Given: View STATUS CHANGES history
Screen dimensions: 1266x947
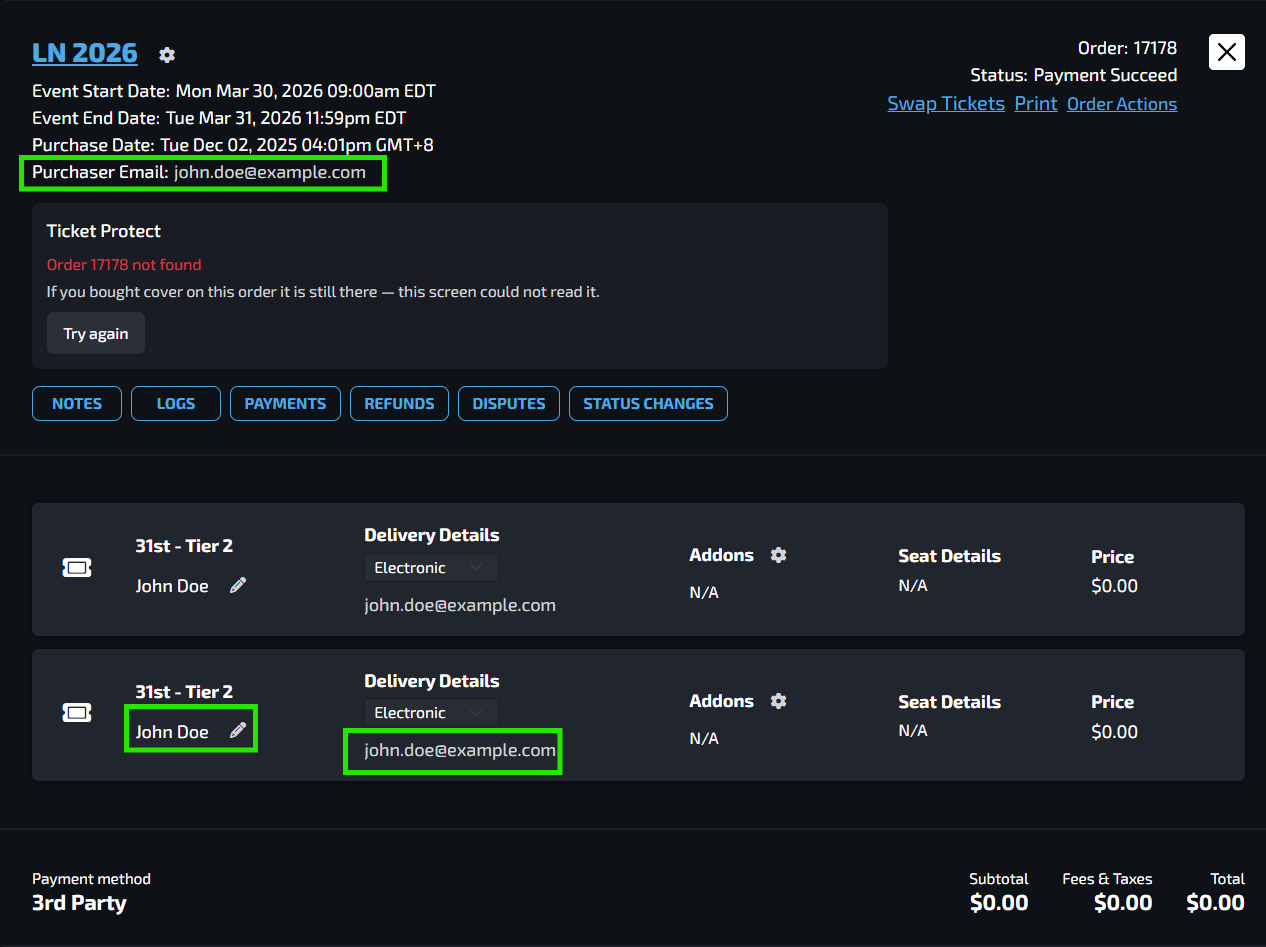Looking at the screenshot, I should click(648, 404).
